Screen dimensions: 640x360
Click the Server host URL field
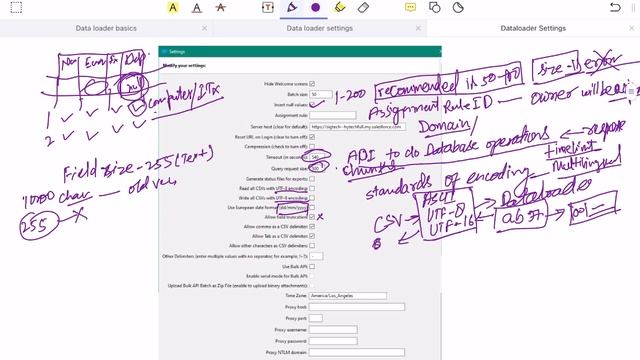[x=358, y=127]
